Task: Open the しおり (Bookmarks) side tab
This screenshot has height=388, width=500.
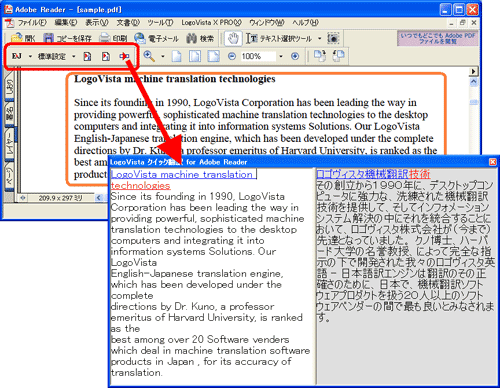Action: (x=9, y=86)
